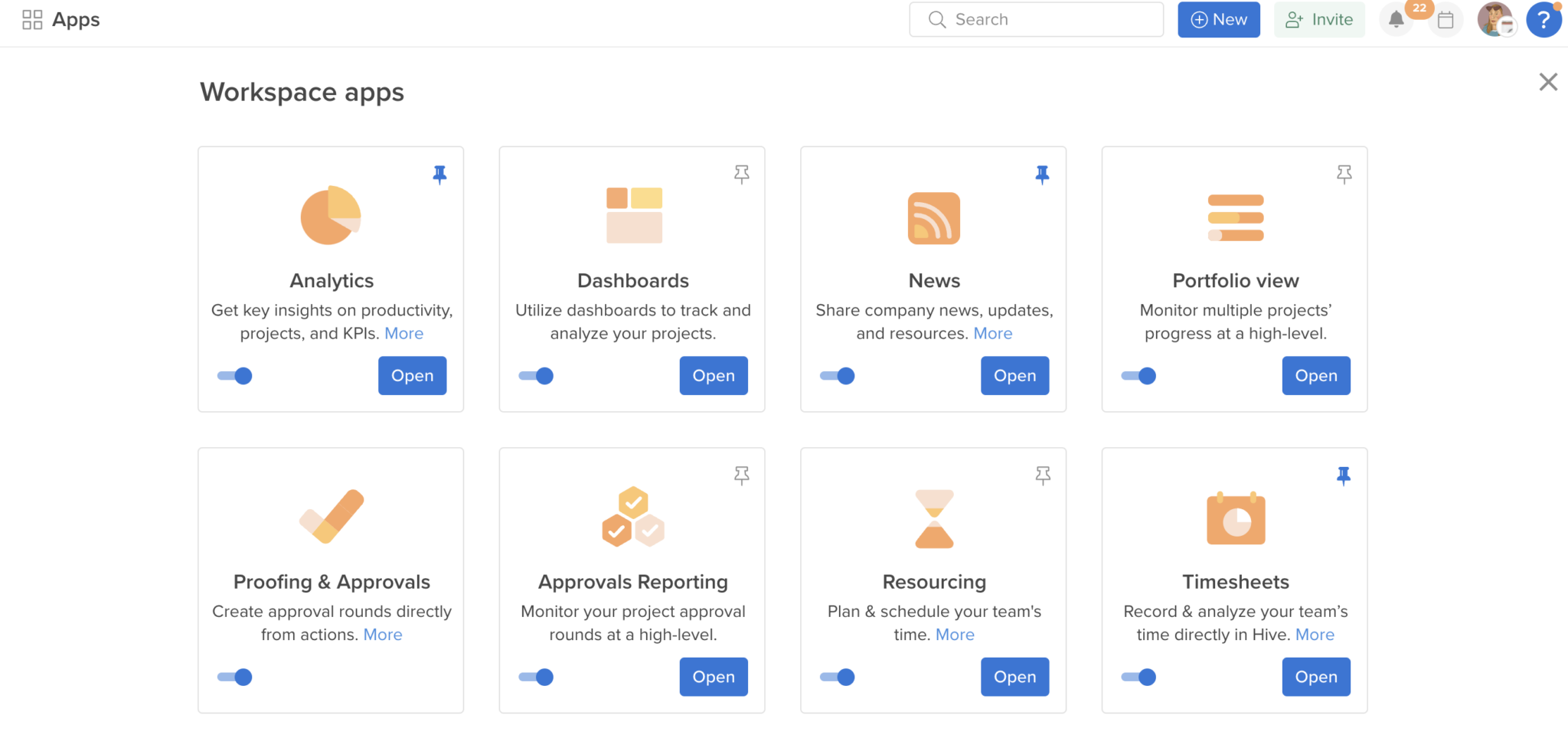Open the help question mark
The width and height of the screenshot is (1568, 738).
click(x=1543, y=20)
